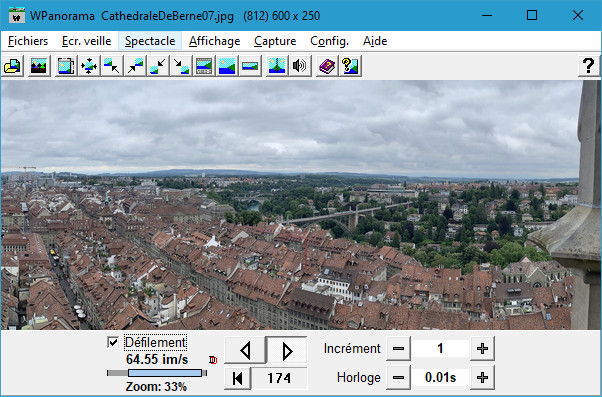Open the Affichage menu
This screenshot has height=397, width=602.
tap(215, 41)
